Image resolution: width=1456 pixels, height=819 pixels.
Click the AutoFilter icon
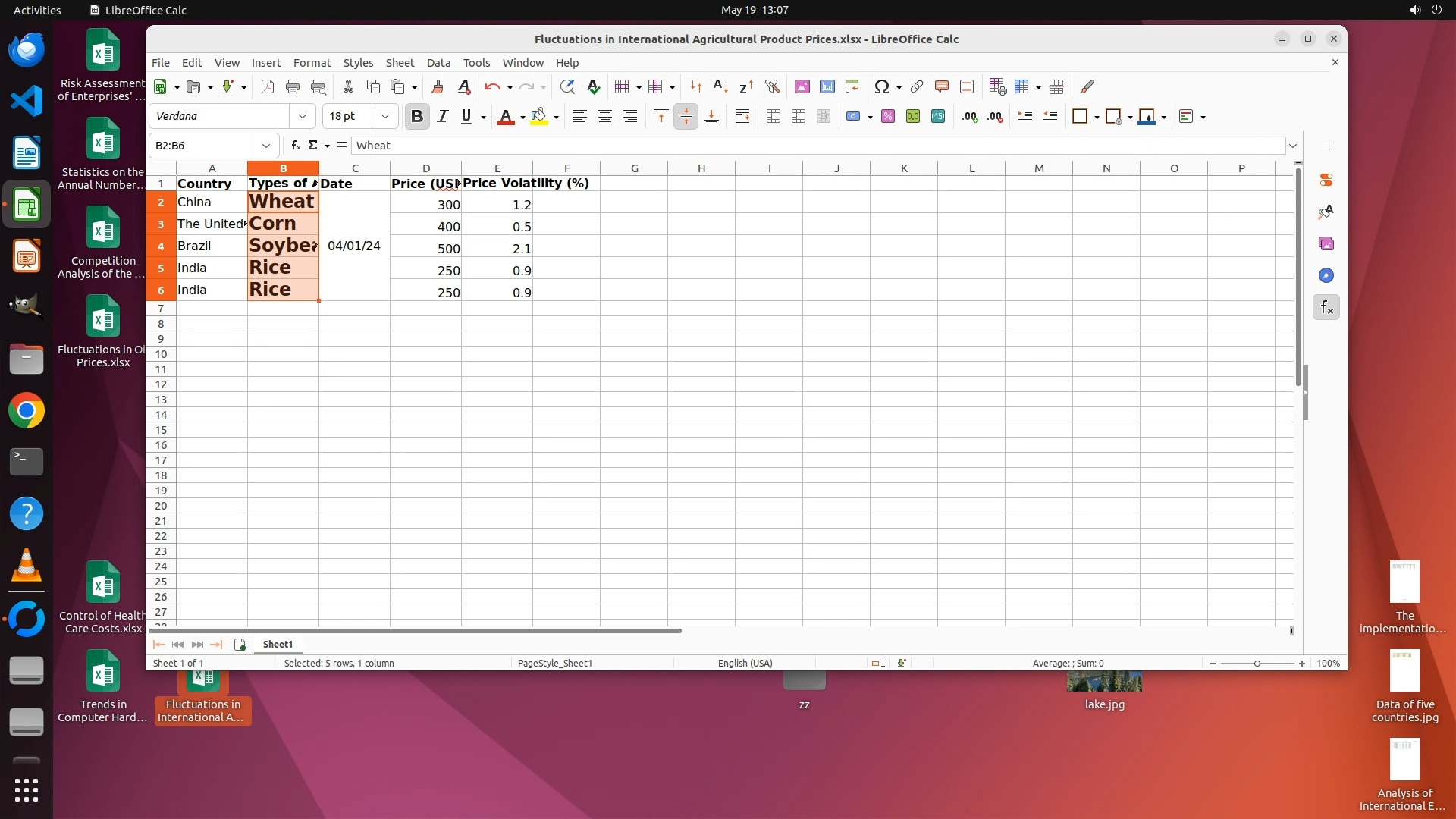(x=772, y=86)
